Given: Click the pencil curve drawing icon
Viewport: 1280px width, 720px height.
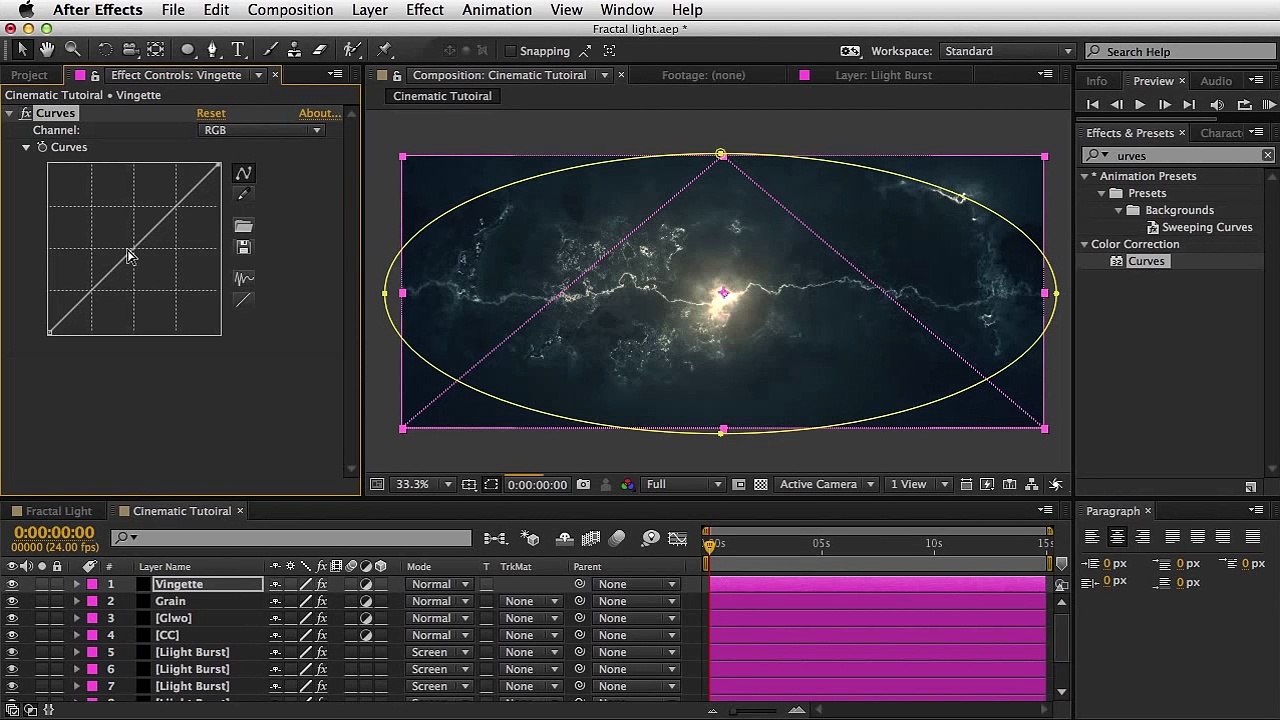Looking at the screenshot, I should click(243, 195).
